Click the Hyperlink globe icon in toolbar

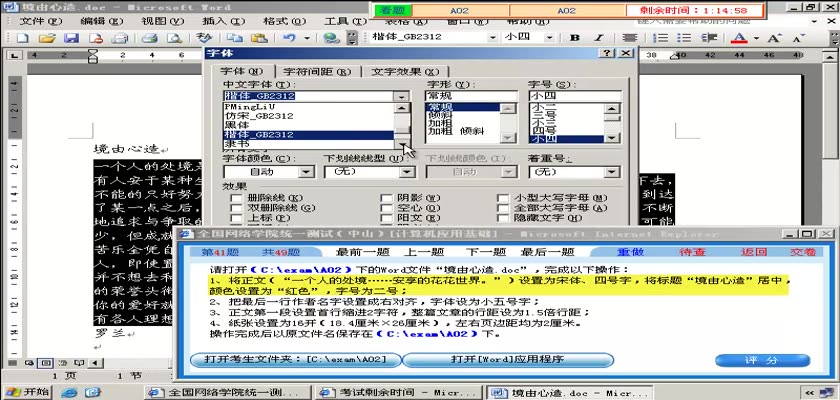[x=332, y=38]
